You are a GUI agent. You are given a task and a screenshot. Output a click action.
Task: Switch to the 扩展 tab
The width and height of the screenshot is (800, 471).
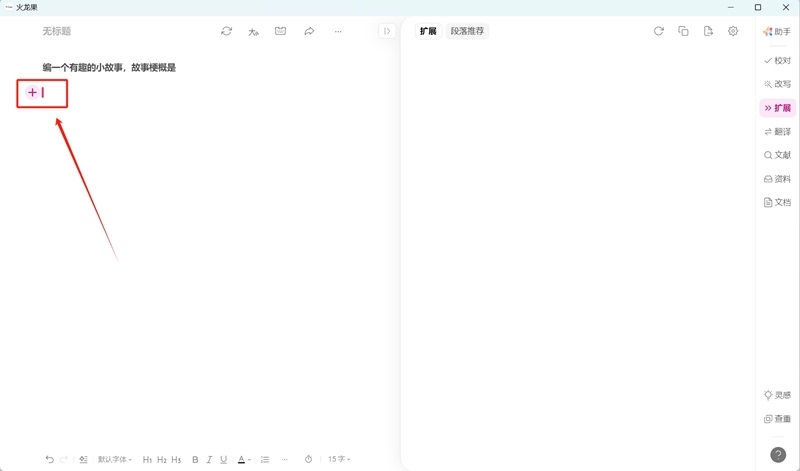pos(428,31)
